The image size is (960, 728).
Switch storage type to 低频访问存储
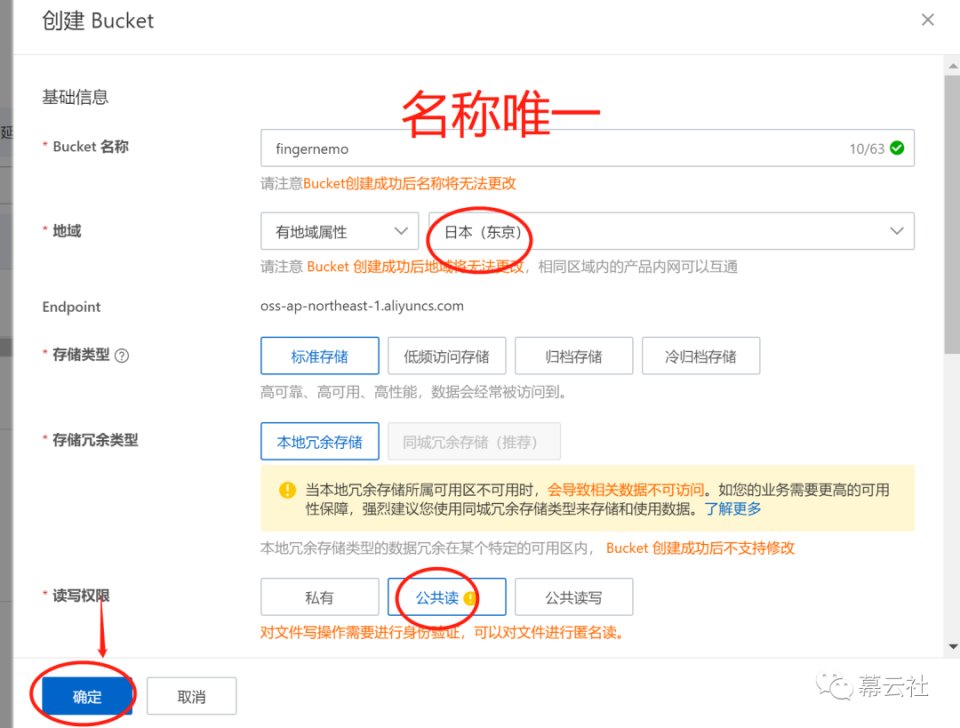pos(446,355)
